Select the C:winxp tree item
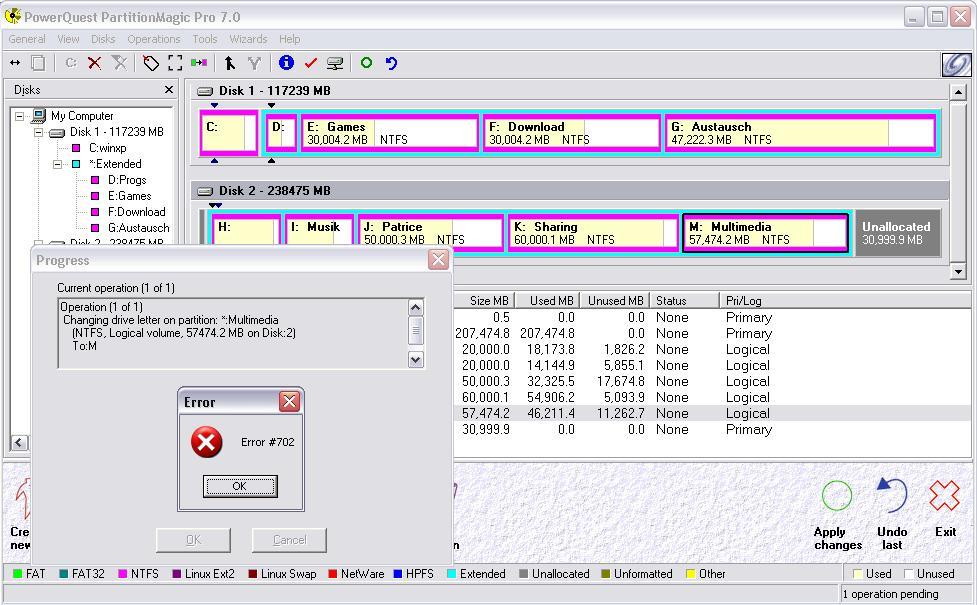Viewport: 977px width, 605px height. point(108,148)
